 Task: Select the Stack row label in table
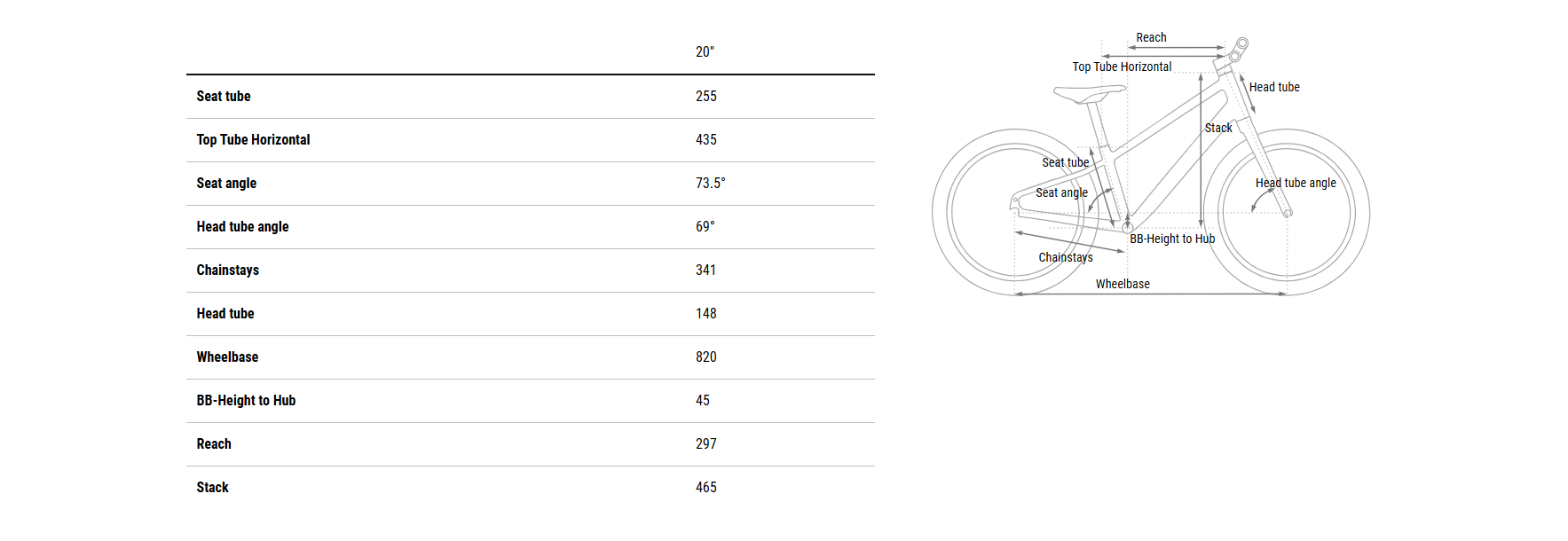212,487
